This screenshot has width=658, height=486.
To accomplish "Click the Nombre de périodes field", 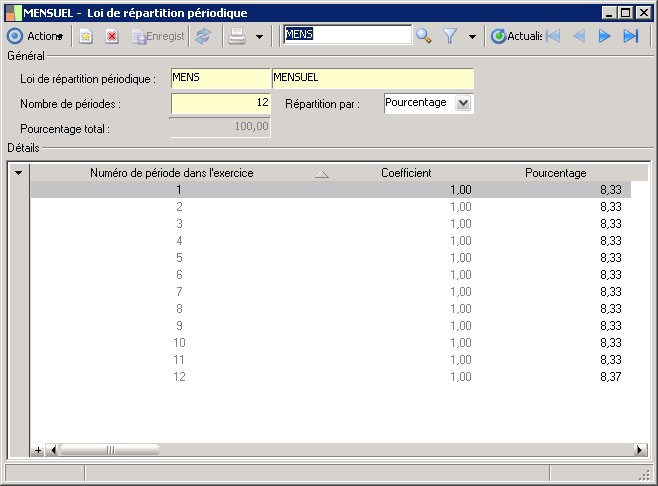I will pos(221,103).
